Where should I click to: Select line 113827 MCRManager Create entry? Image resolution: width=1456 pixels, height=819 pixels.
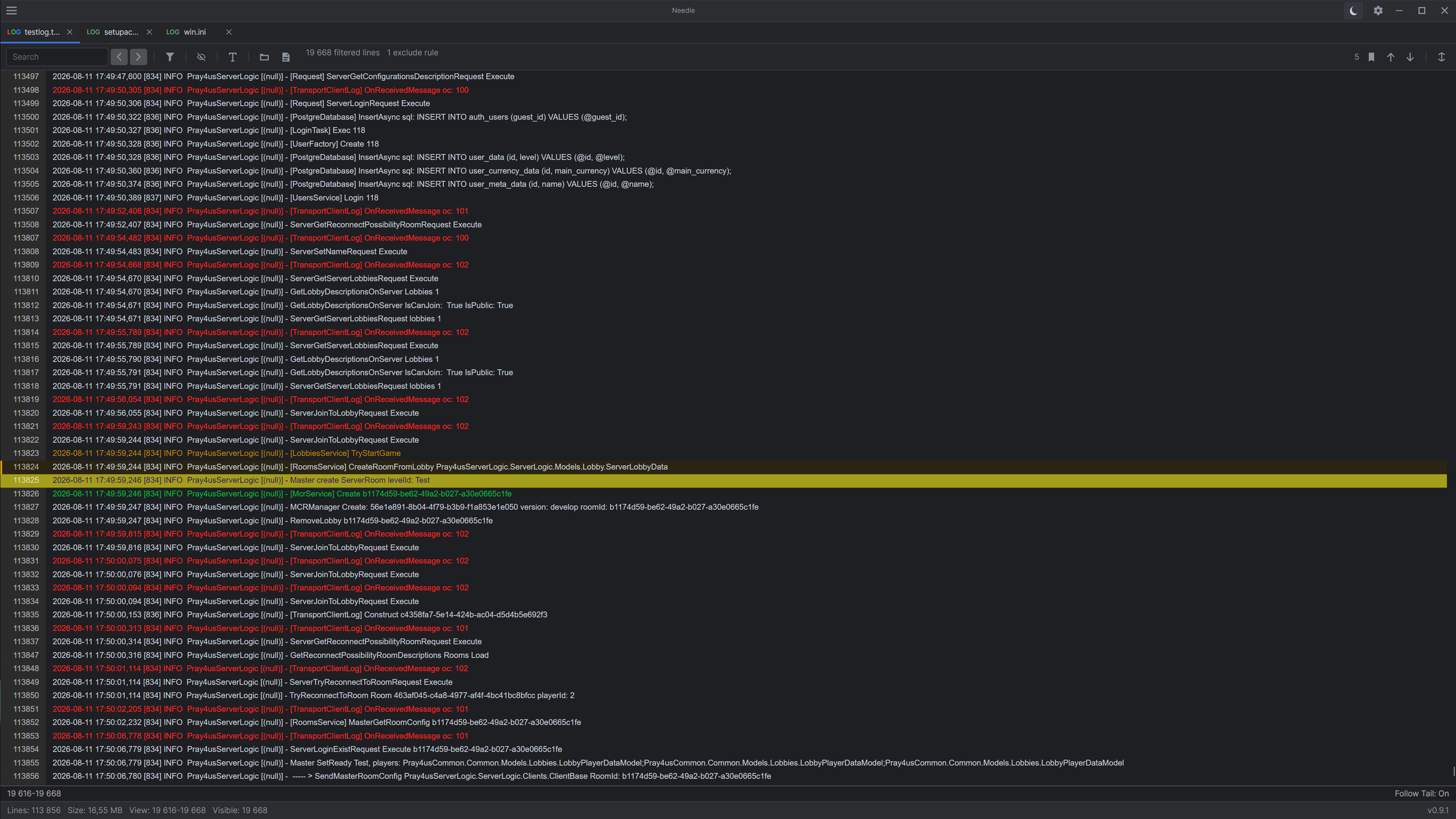pyautogui.click(x=724, y=507)
